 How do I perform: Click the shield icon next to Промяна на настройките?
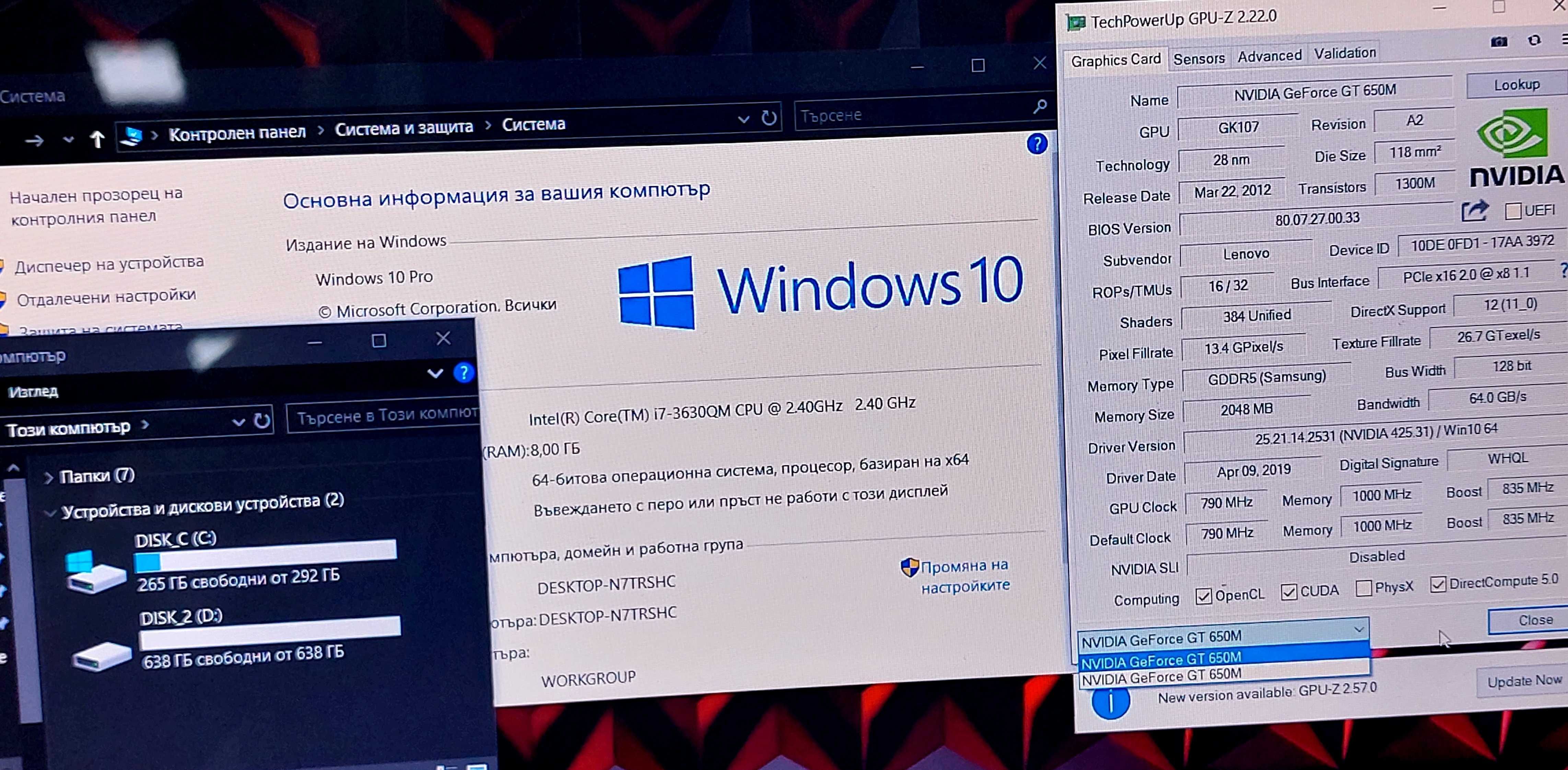click(x=909, y=567)
